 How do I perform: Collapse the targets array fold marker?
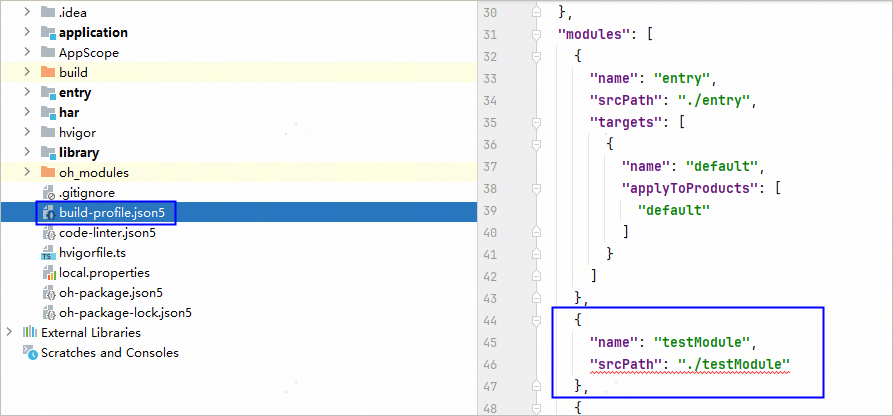537,122
